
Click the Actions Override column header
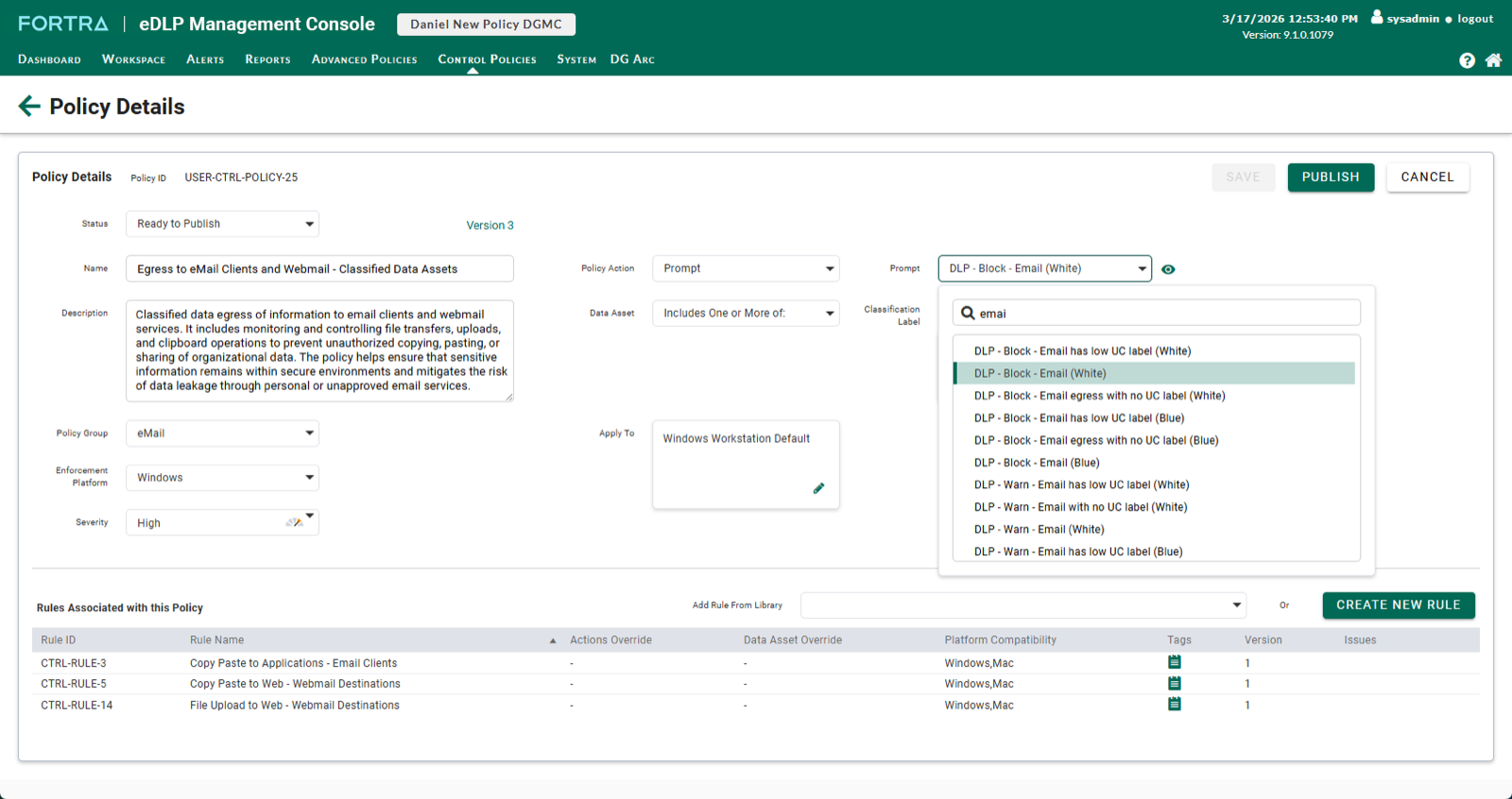[x=610, y=640]
